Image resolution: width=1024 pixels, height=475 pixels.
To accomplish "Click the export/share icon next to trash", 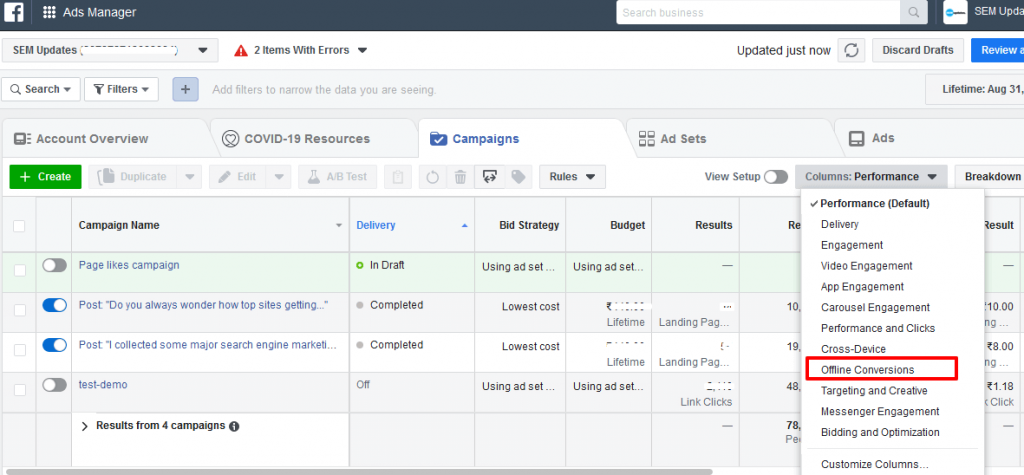I will (489, 176).
